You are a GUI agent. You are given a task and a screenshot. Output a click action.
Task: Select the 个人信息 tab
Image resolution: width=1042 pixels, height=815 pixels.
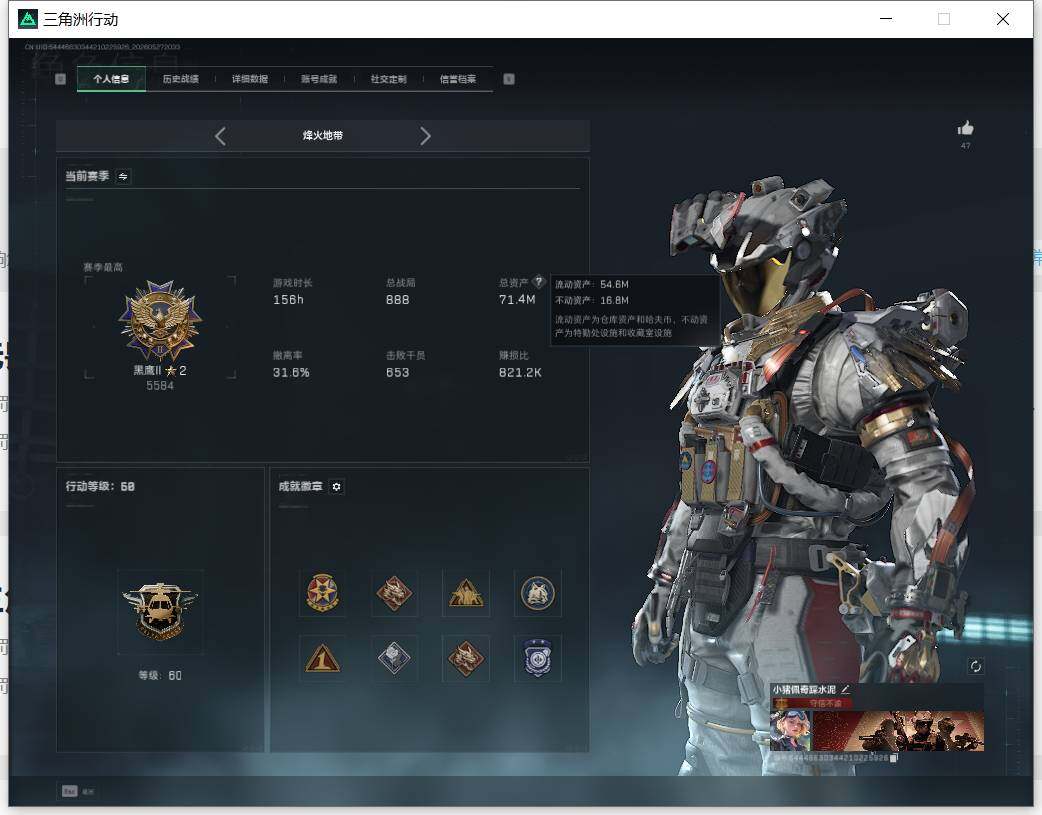pyautogui.click(x=111, y=79)
